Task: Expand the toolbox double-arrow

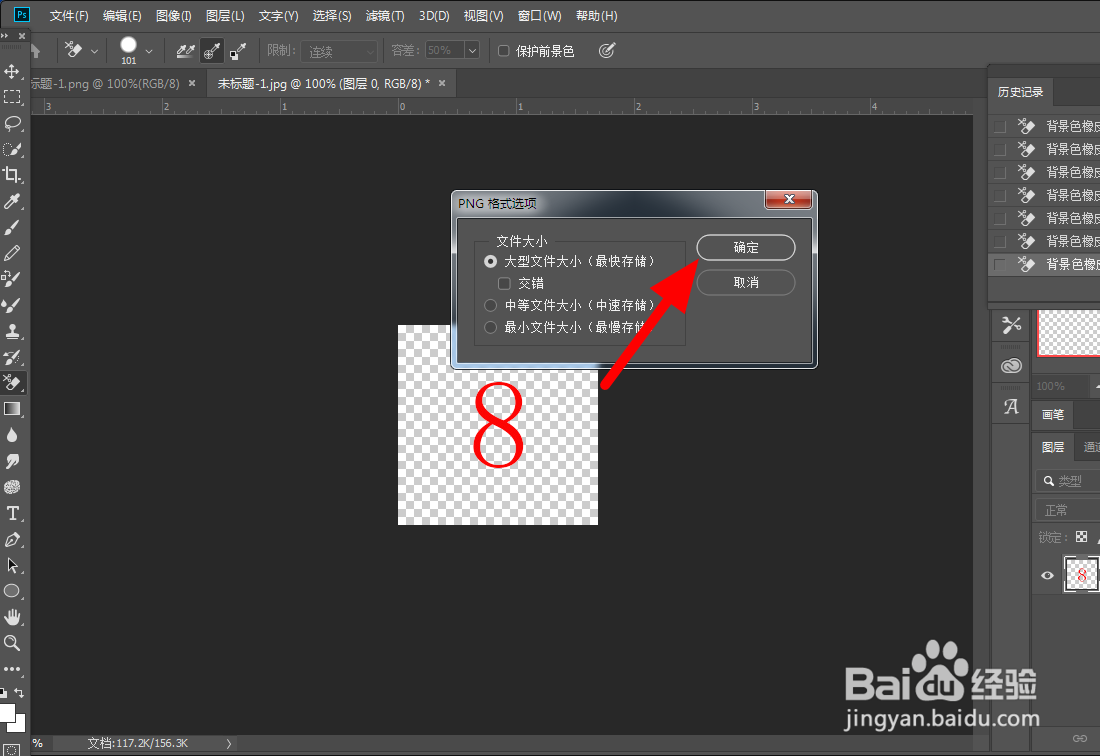Action: (x=5, y=35)
